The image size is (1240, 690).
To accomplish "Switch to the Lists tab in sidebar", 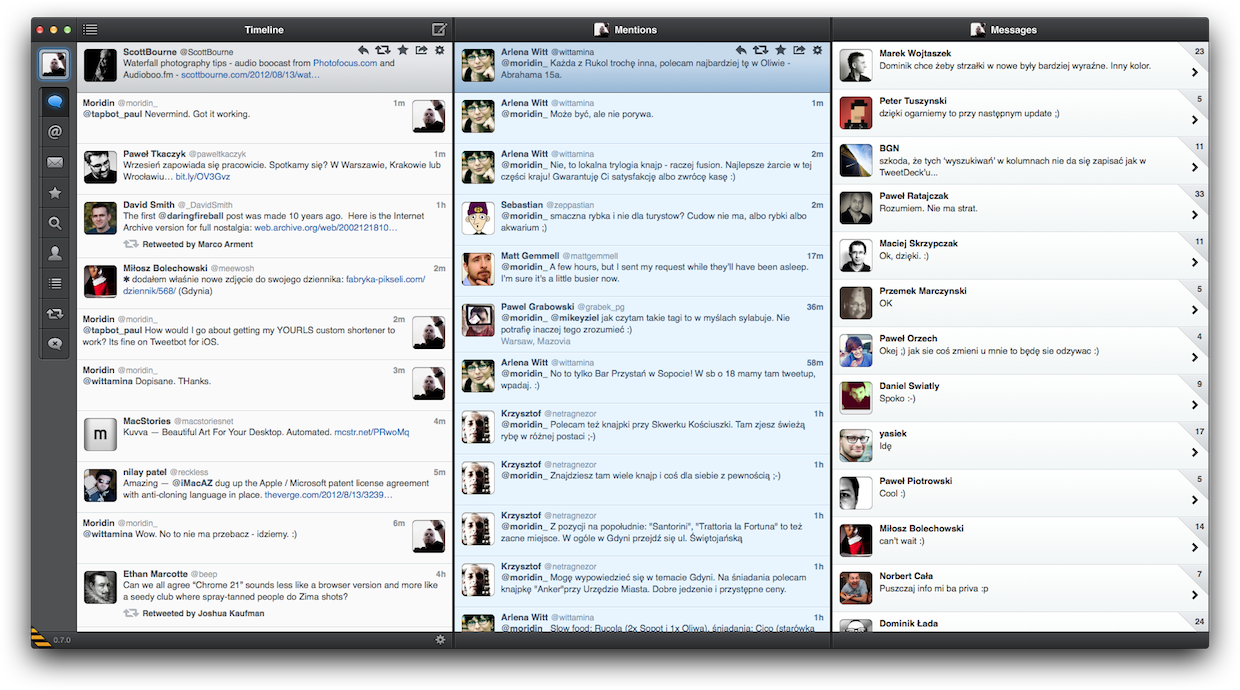I will 55,284.
